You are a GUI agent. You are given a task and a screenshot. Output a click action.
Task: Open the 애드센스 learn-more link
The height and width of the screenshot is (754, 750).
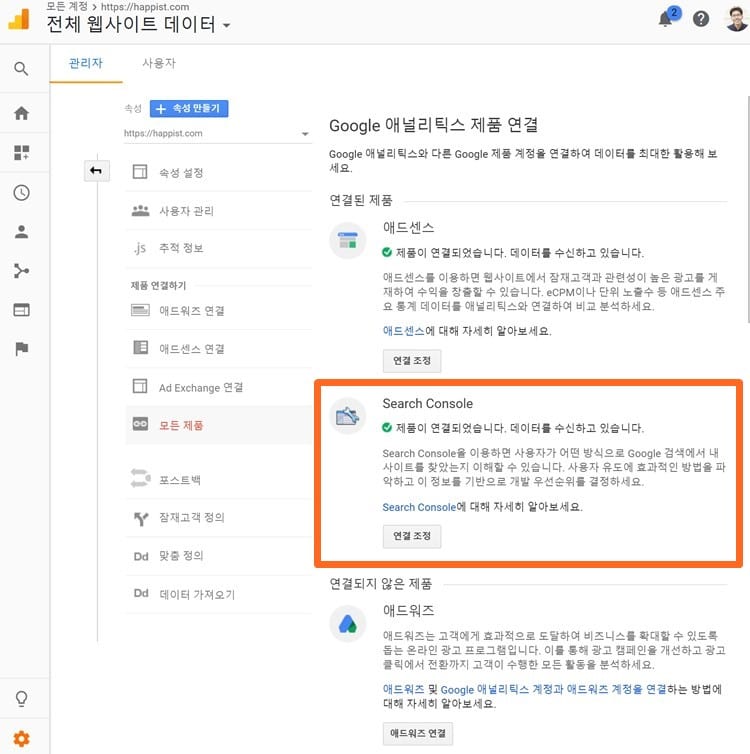(x=403, y=330)
